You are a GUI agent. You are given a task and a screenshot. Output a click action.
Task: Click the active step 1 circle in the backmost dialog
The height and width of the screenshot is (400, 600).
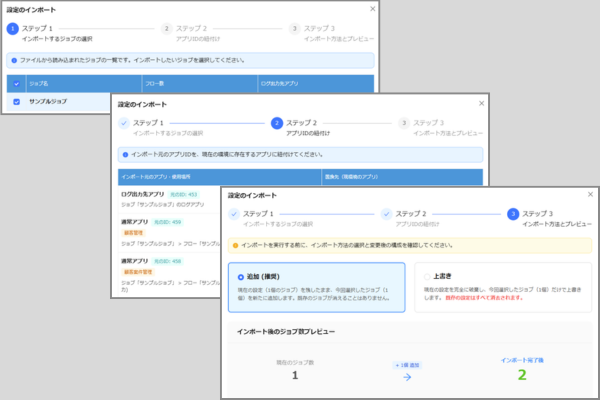13,29
